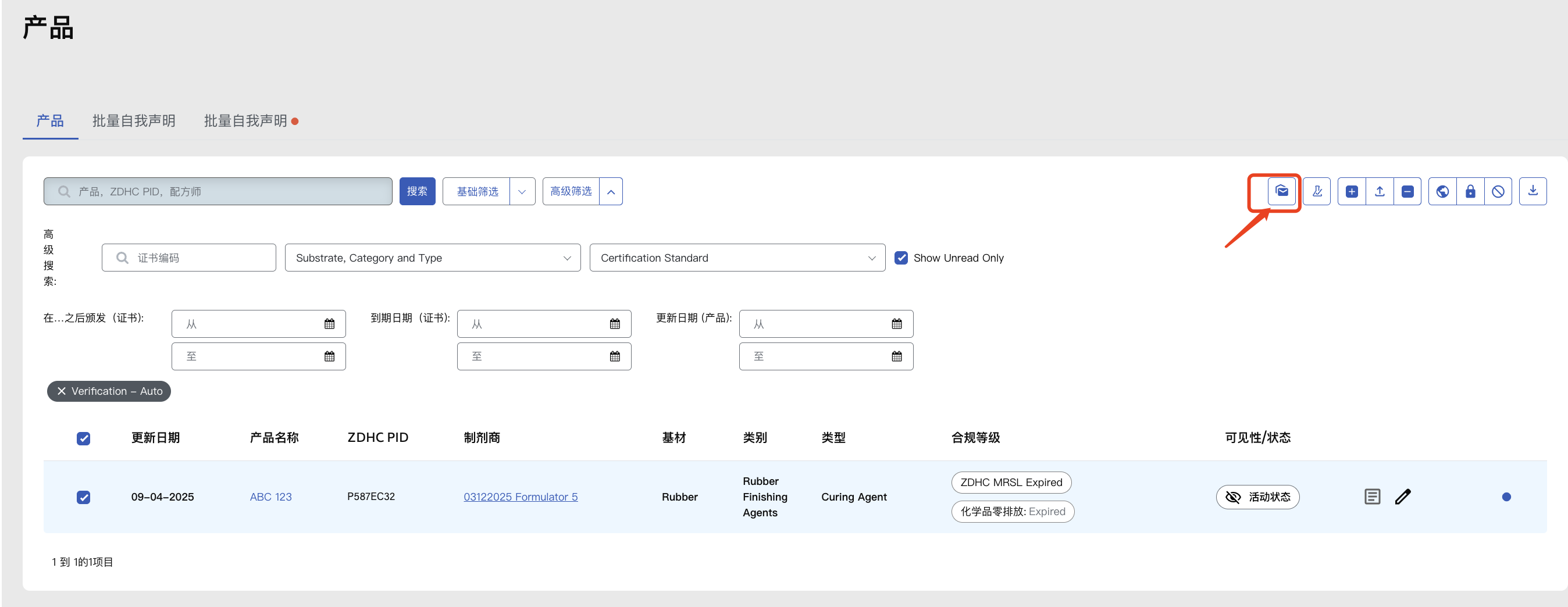This screenshot has width=1568, height=607.
Task: Click the 制剂商 column header
Action: 482,438
